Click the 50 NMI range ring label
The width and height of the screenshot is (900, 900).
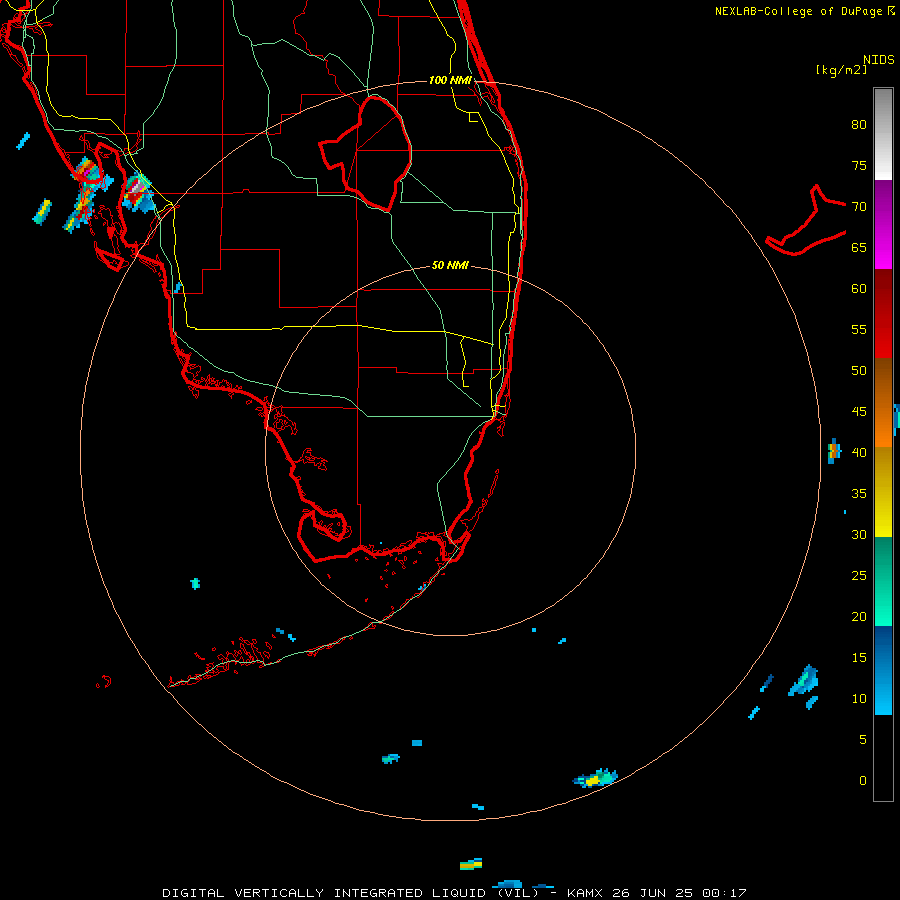click(450, 265)
